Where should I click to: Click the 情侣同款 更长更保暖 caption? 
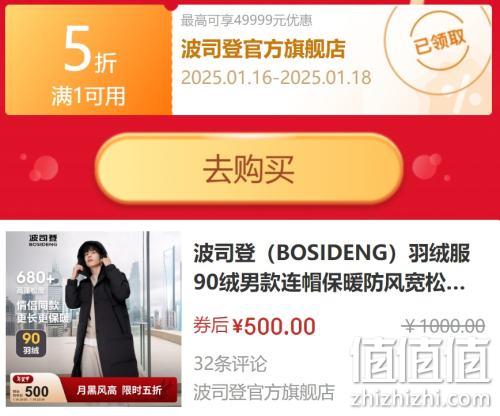click(x=42, y=311)
